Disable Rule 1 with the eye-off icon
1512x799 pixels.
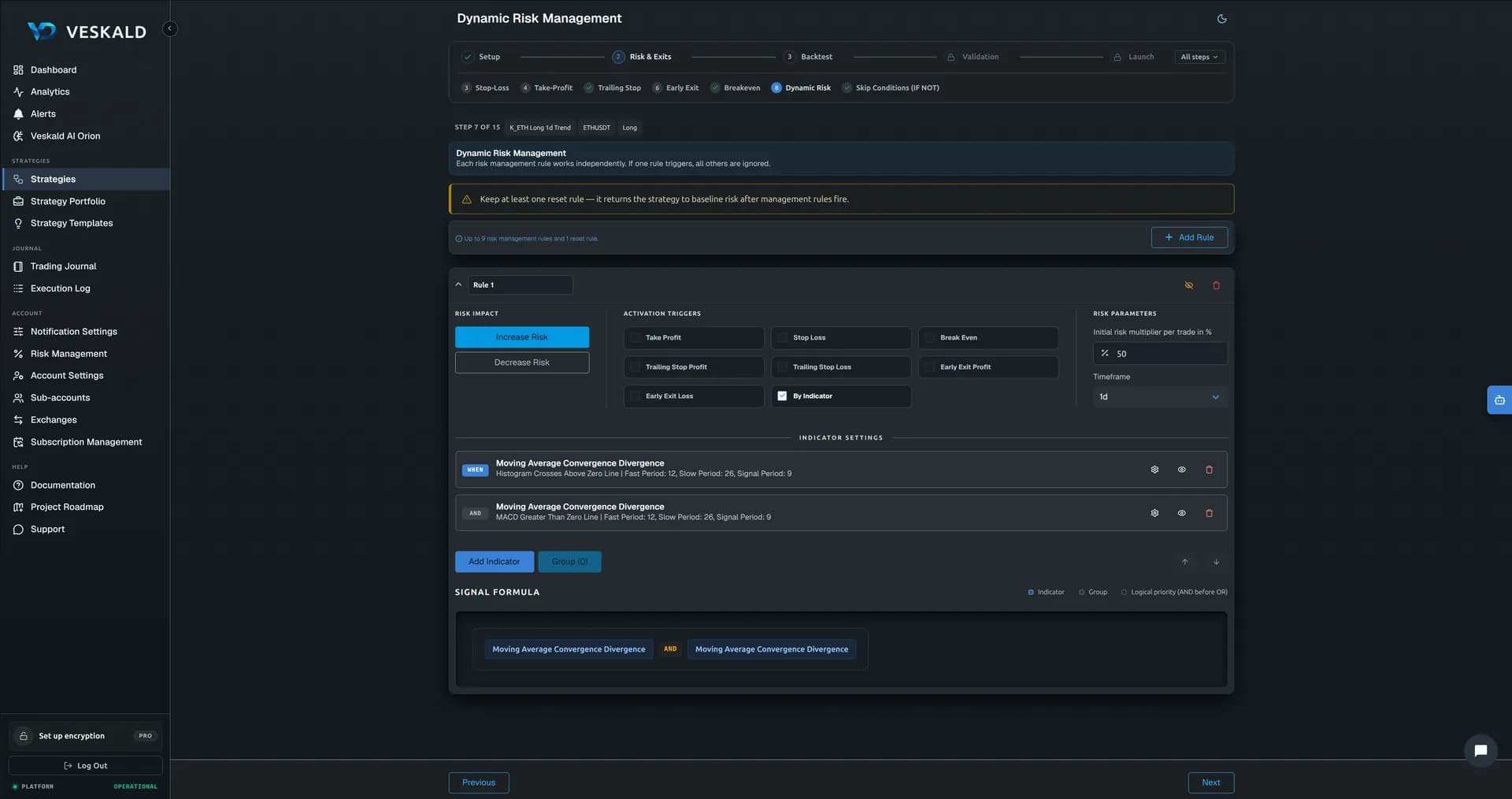[x=1189, y=285]
